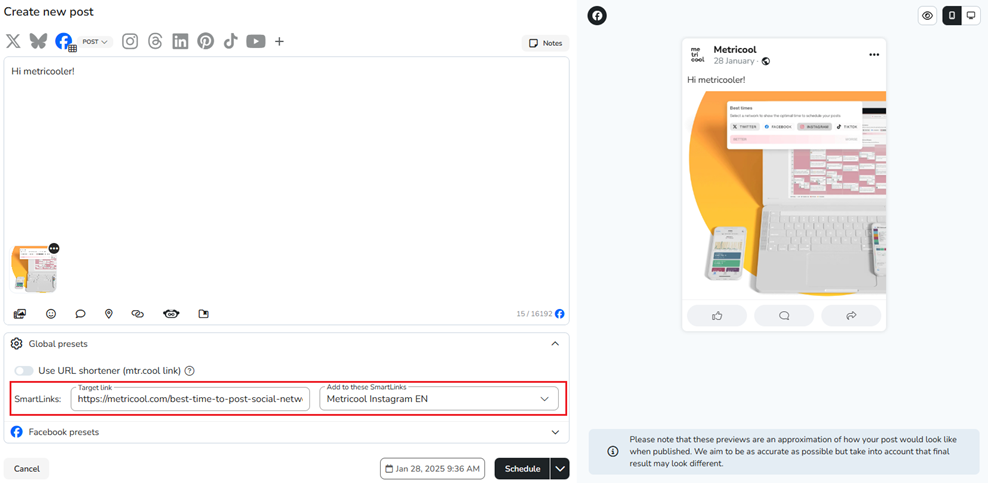Expand the Facebook presets section
The height and width of the screenshot is (483, 988).
[555, 432]
